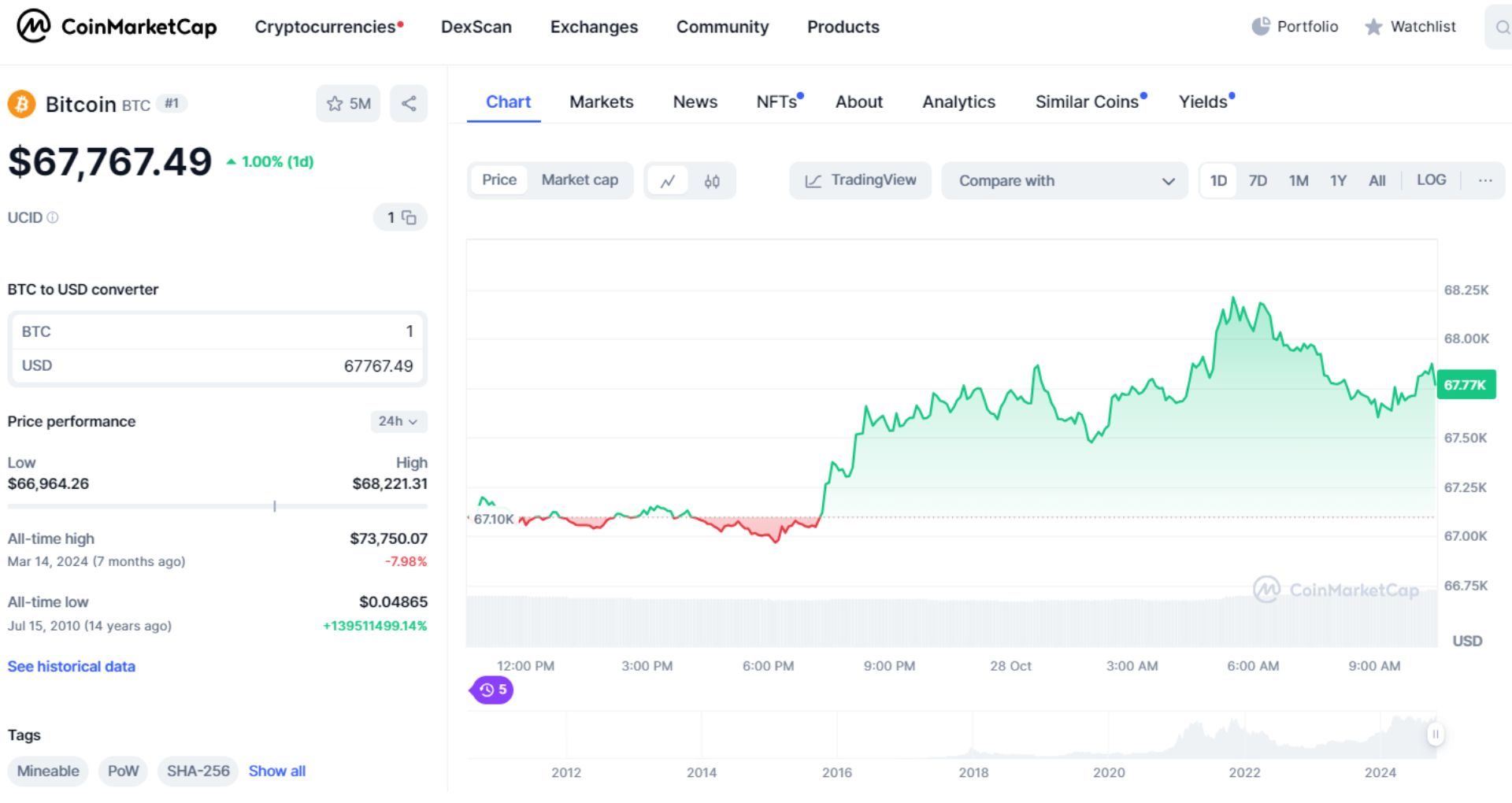1512x803 pixels.
Task: Switch to candlestick chart icon
Action: click(x=711, y=180)
